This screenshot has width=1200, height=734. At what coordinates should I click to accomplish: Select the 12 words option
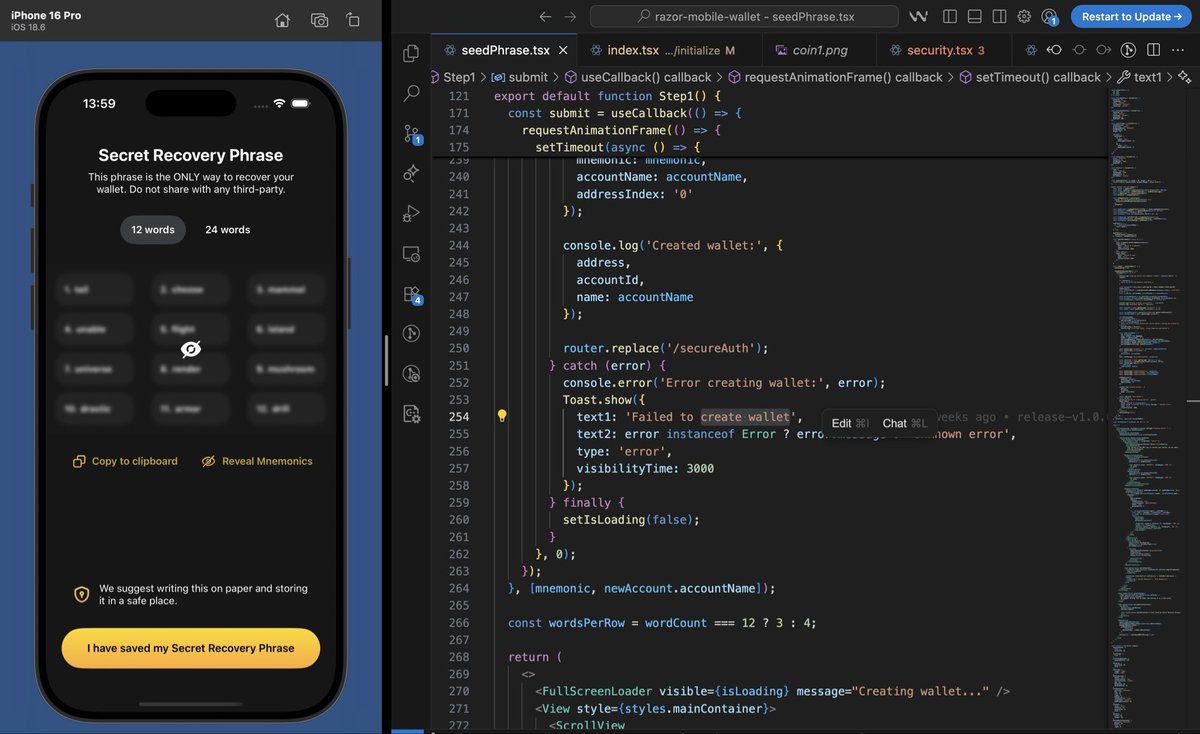153,230
